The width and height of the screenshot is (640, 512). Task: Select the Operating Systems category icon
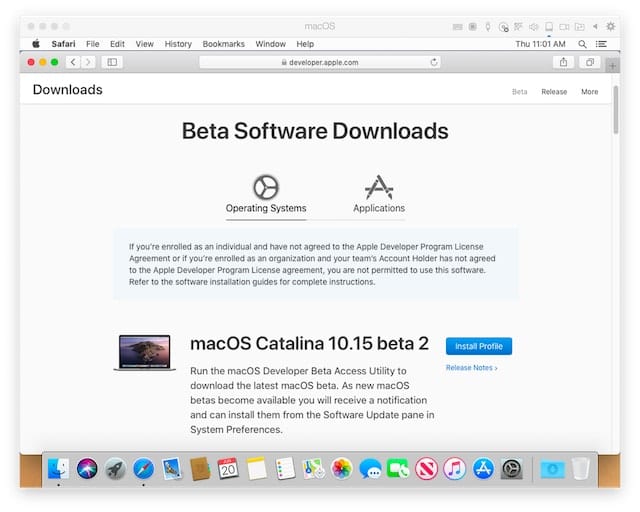(x=266, y=187)
